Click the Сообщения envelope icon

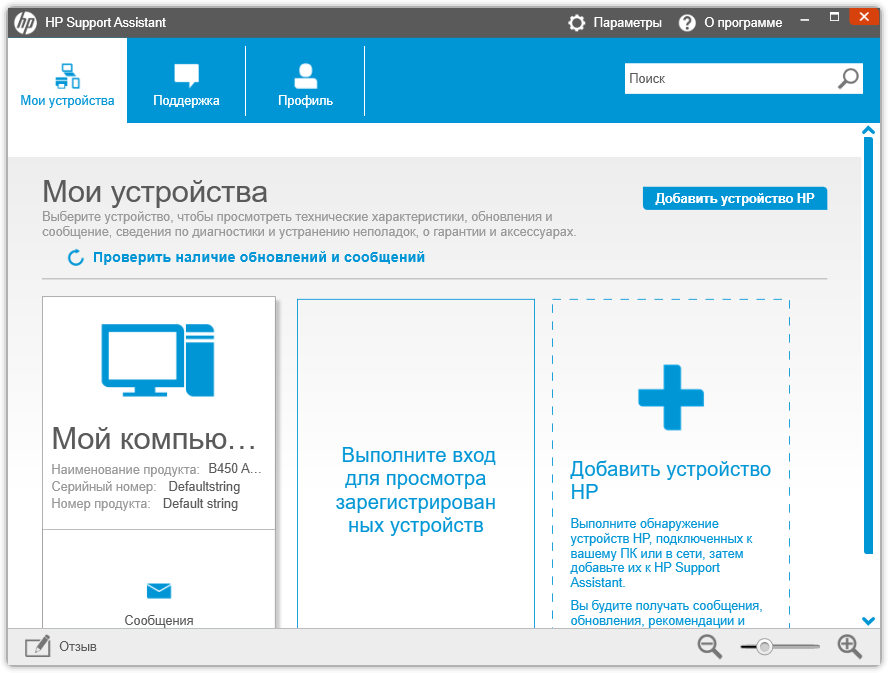pyautogui.click(x=159, y=591)
